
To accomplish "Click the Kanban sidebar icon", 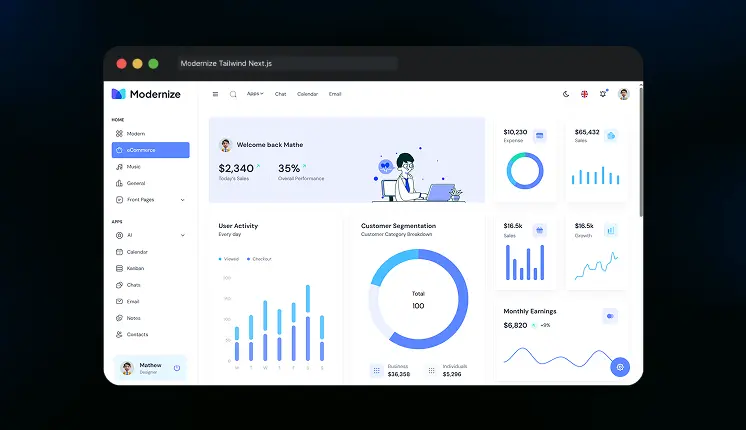I will (x=119, y=268).
